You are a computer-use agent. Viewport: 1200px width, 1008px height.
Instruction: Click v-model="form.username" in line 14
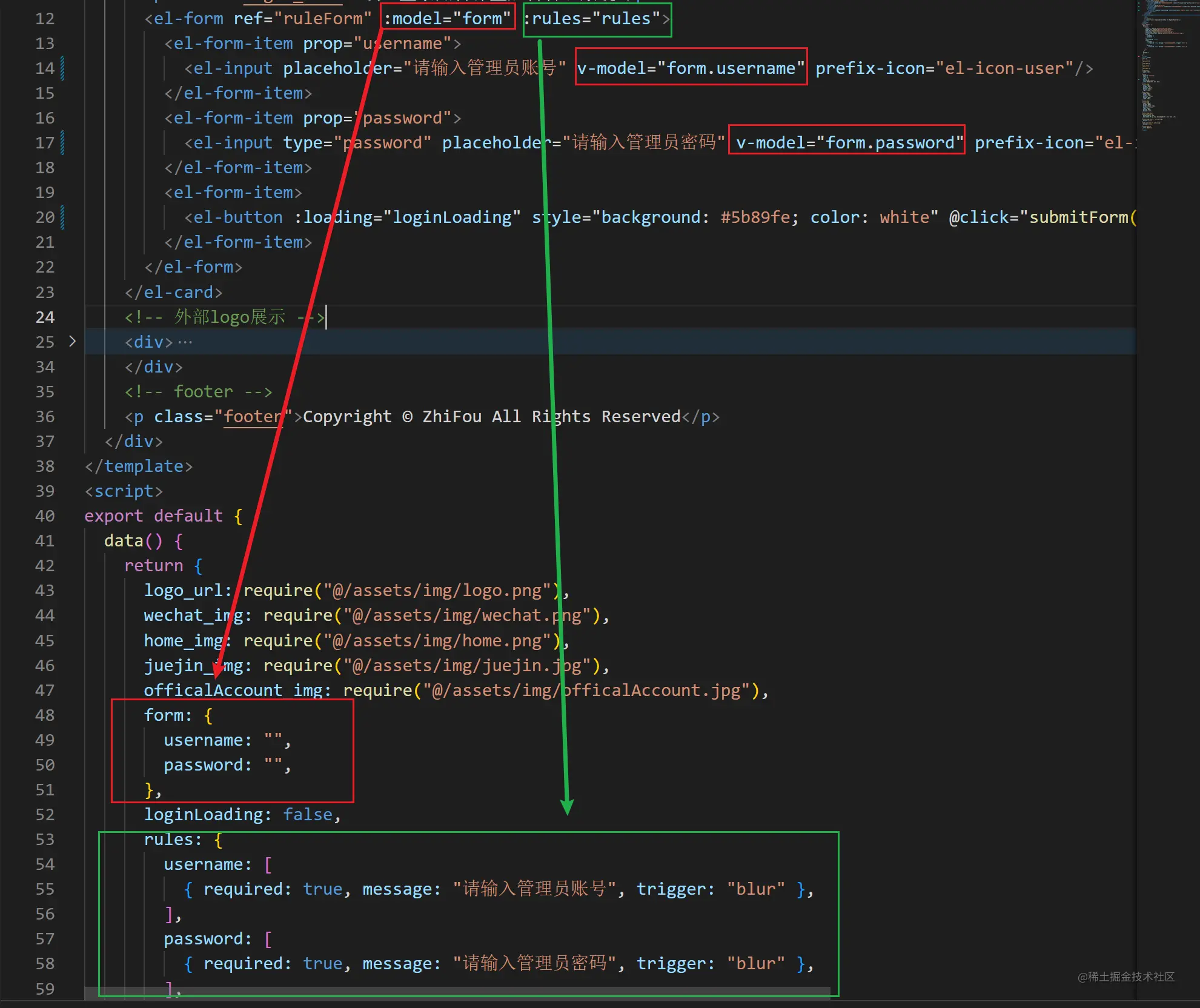coord(690,68)
